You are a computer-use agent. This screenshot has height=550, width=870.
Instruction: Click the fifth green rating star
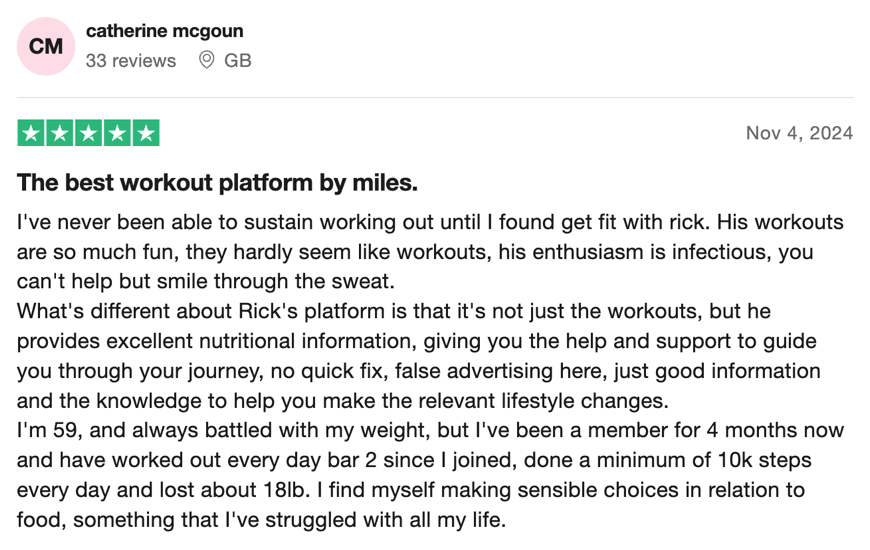pos(146,133)
